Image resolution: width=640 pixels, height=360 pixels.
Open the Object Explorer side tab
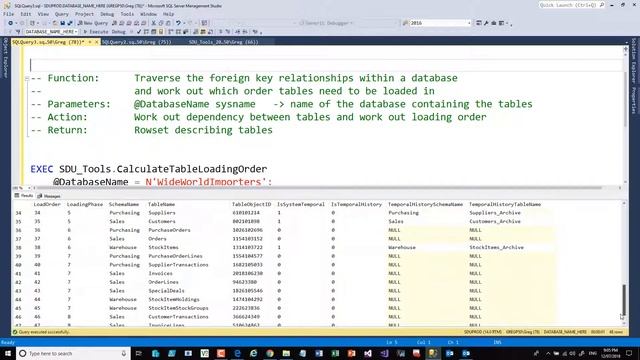click(x=5, y=57)
